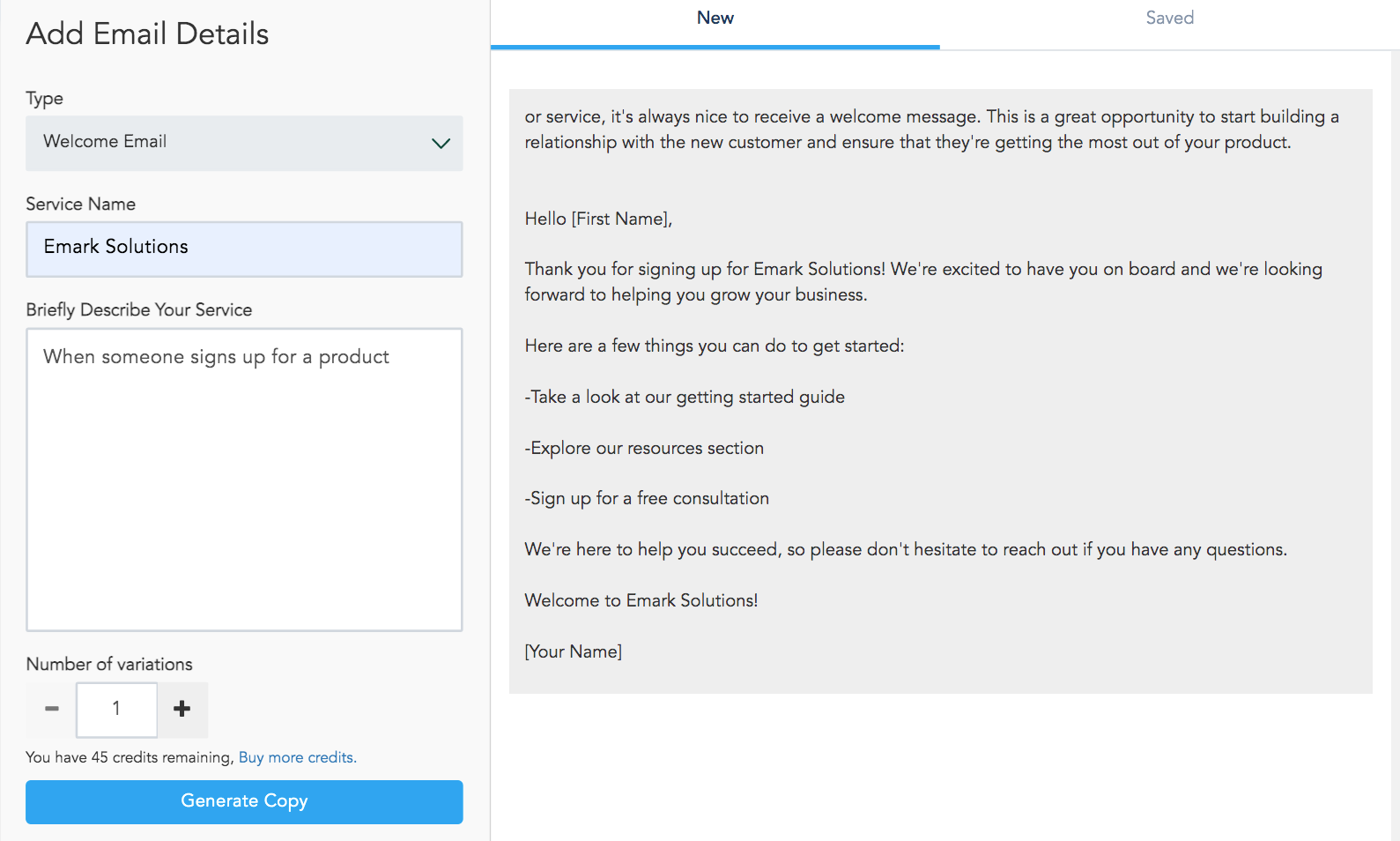This screenshot has height=841, width=1400.
Task: Click the '[Your Name]' signature line
Action: coord(574,651)
